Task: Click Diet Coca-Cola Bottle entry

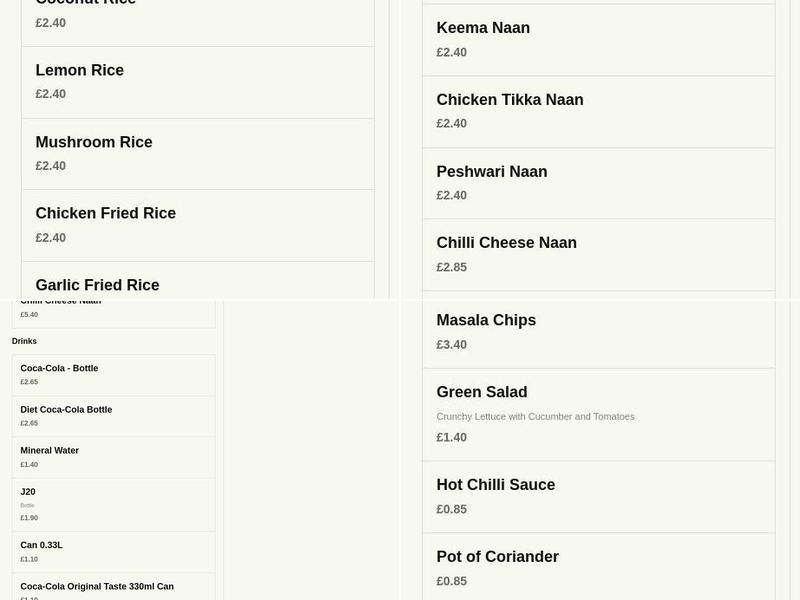Action: coord(113,415)
